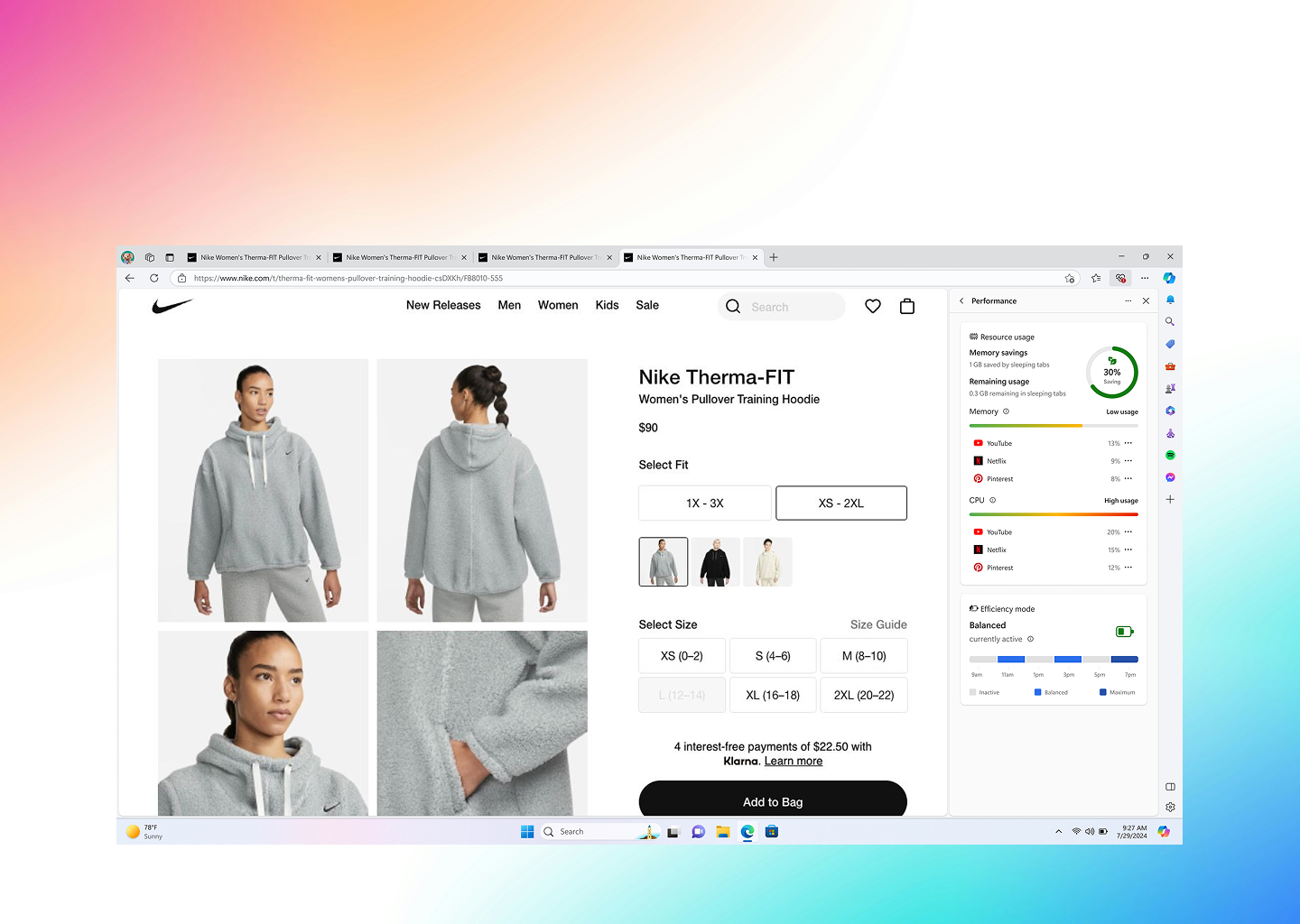Toggle the sidebar layout icon above the gear
1300x924 pixels.
pos(1170,787)
